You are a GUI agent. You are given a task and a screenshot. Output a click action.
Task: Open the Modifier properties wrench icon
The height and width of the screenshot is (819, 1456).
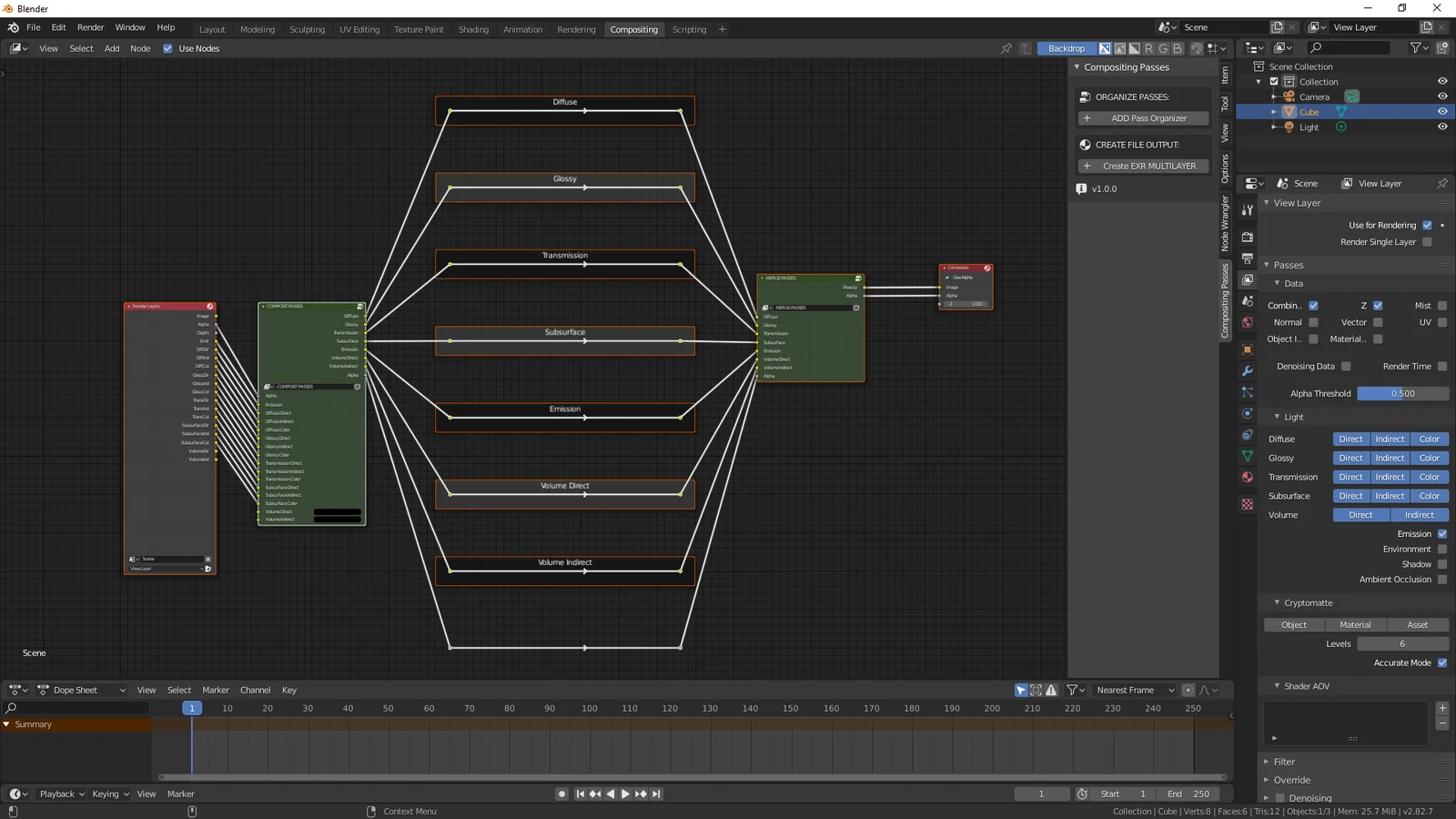(1248, 371)
